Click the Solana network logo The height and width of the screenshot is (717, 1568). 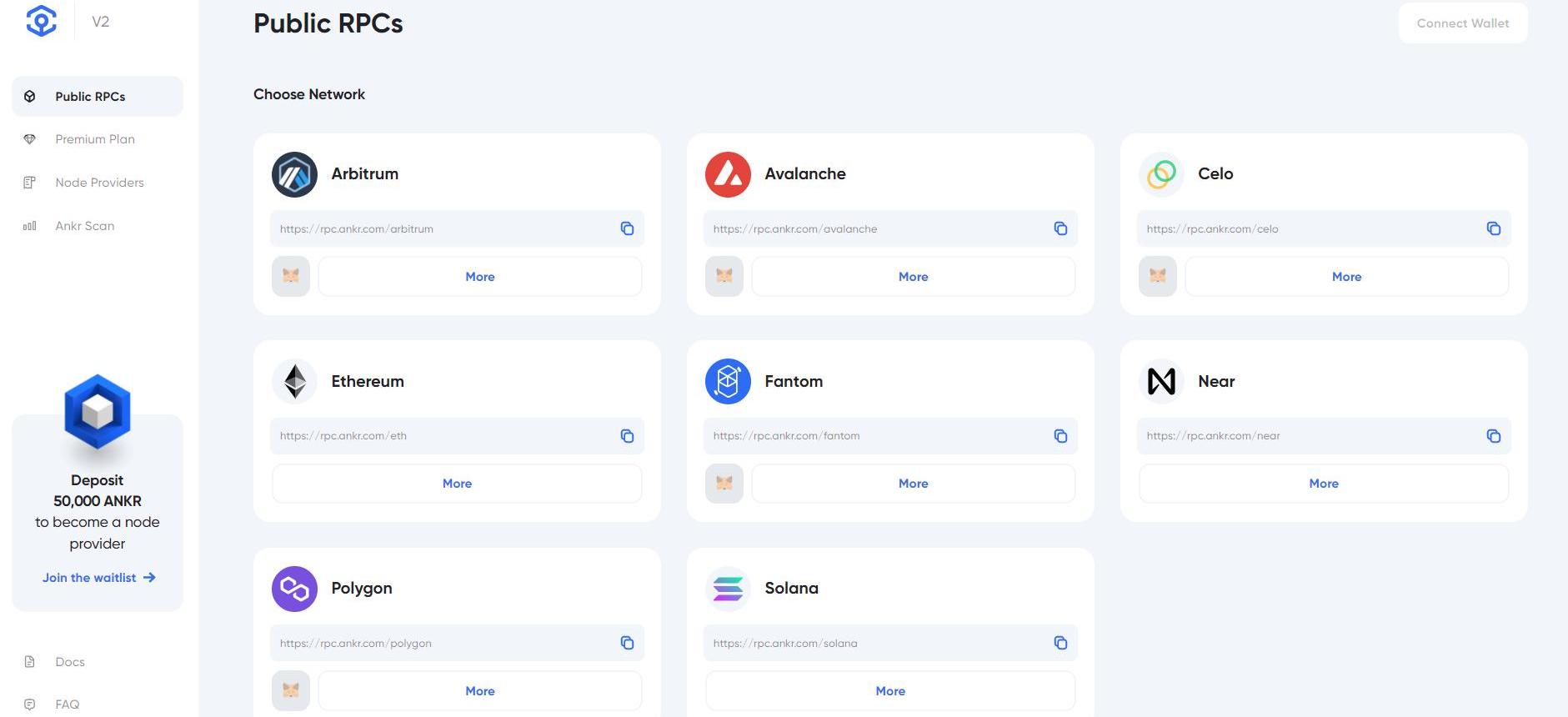tap(728, 589)
